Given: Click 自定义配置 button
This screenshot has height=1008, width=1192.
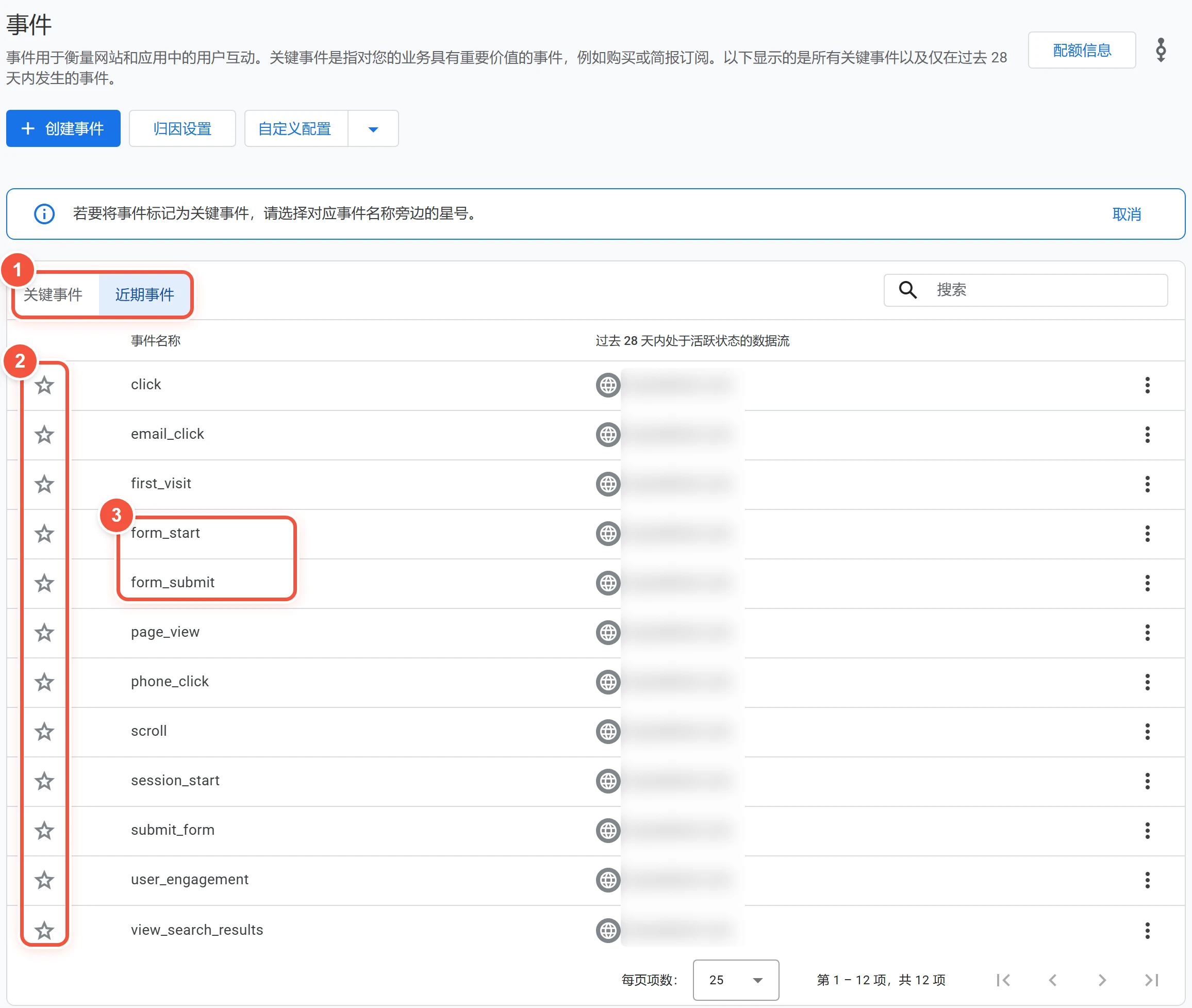Looking at the screenshot, I should (x=295, y=128).
